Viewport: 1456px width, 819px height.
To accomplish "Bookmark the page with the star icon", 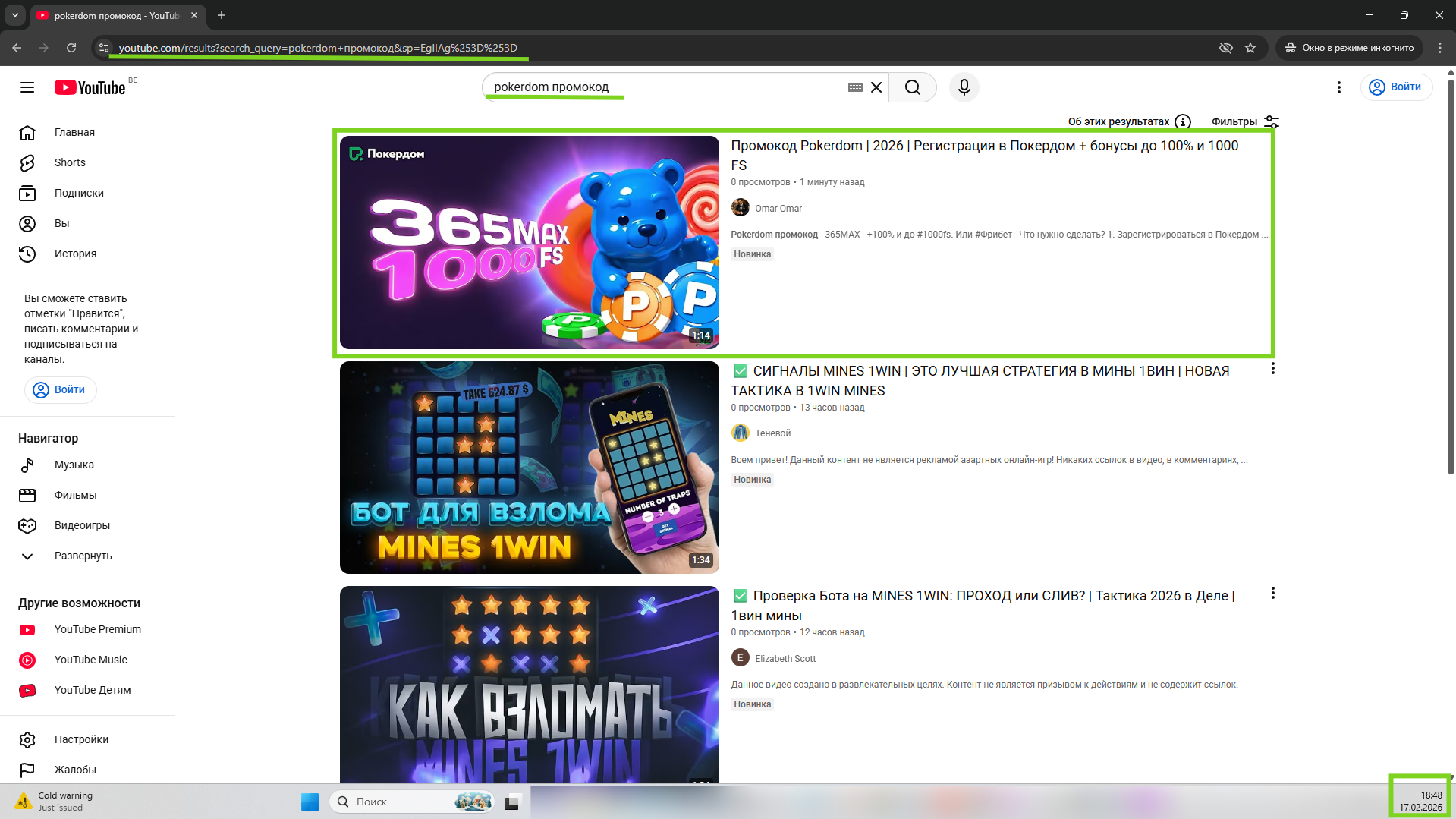I will coord(1250,48).
